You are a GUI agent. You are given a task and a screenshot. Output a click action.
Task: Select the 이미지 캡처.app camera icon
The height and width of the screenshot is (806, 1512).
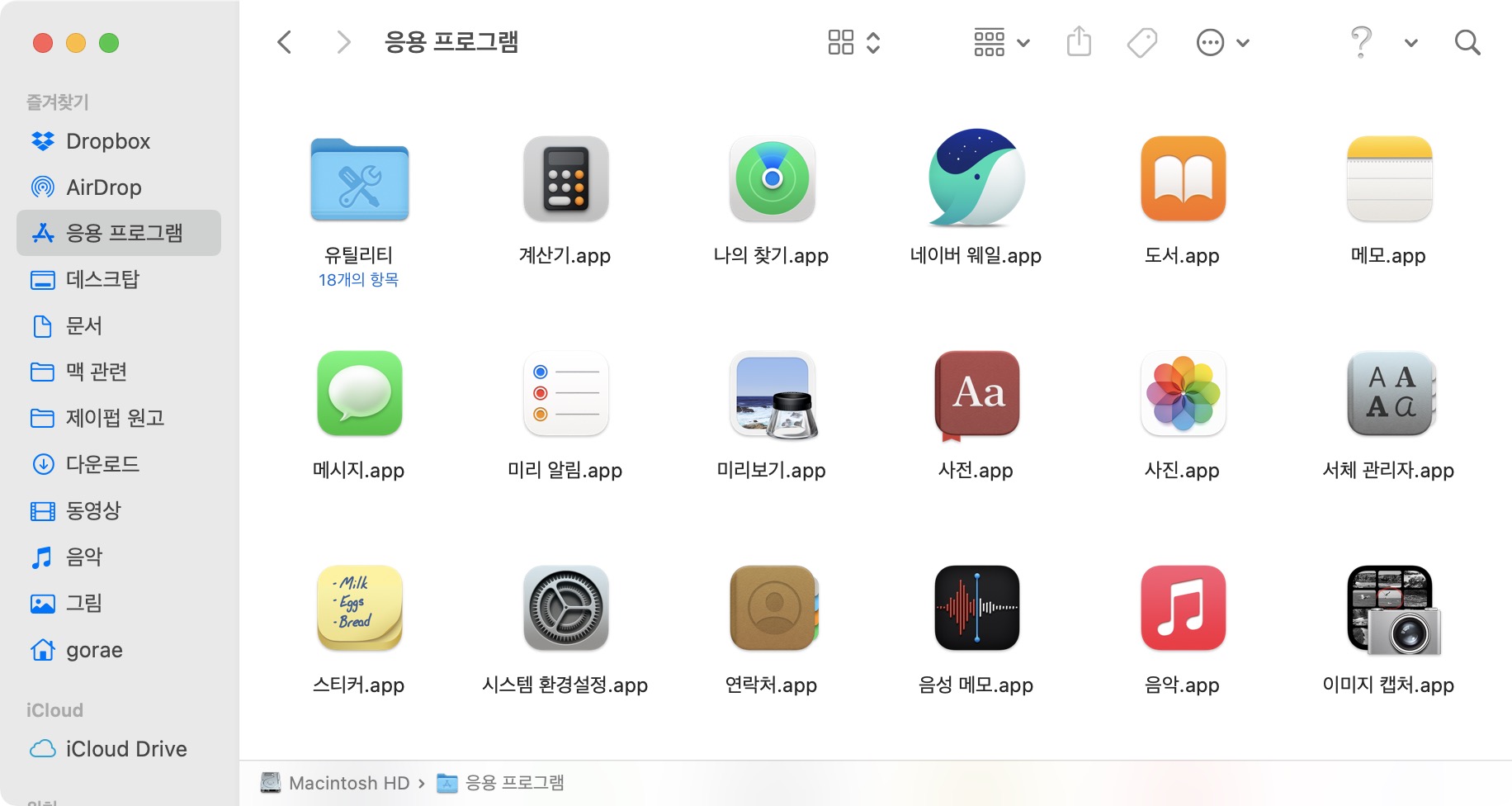coord(1393,610)
